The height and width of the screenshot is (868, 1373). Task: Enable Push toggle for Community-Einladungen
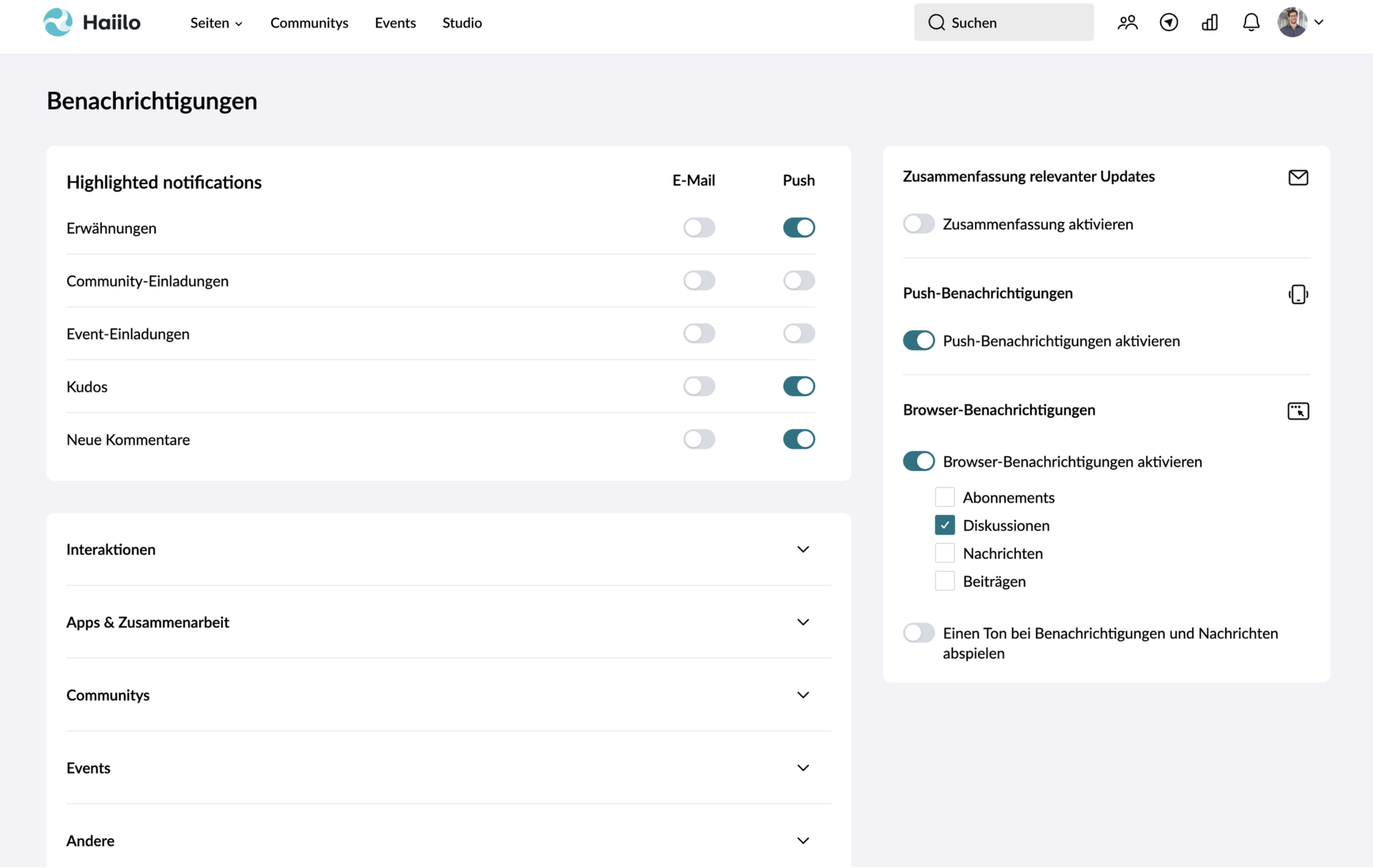tap(799, 281)
